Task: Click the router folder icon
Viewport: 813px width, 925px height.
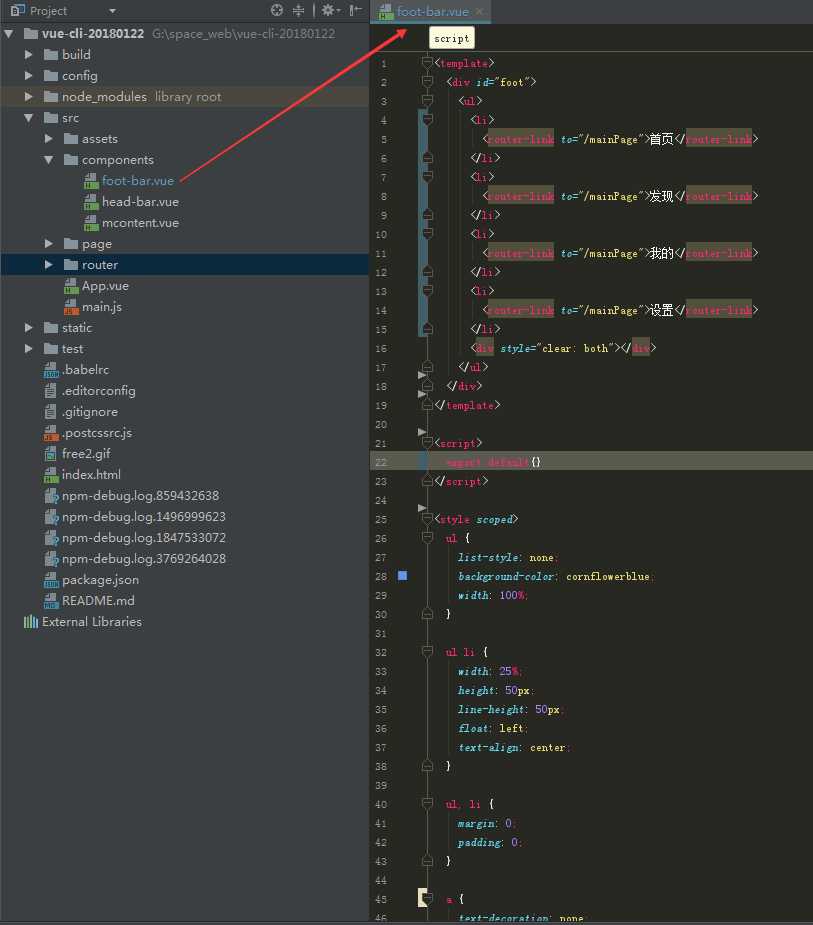Action: [71, 264]
